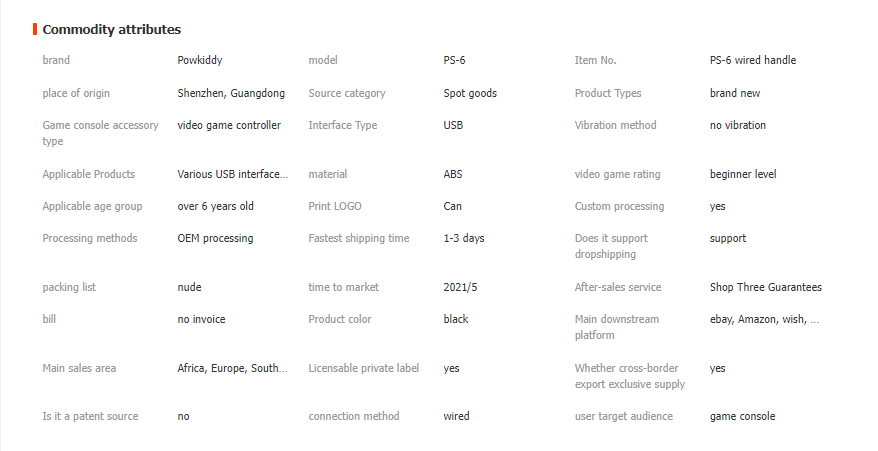
Task: Click the ABS material value
Action: (x=453, y=174)
